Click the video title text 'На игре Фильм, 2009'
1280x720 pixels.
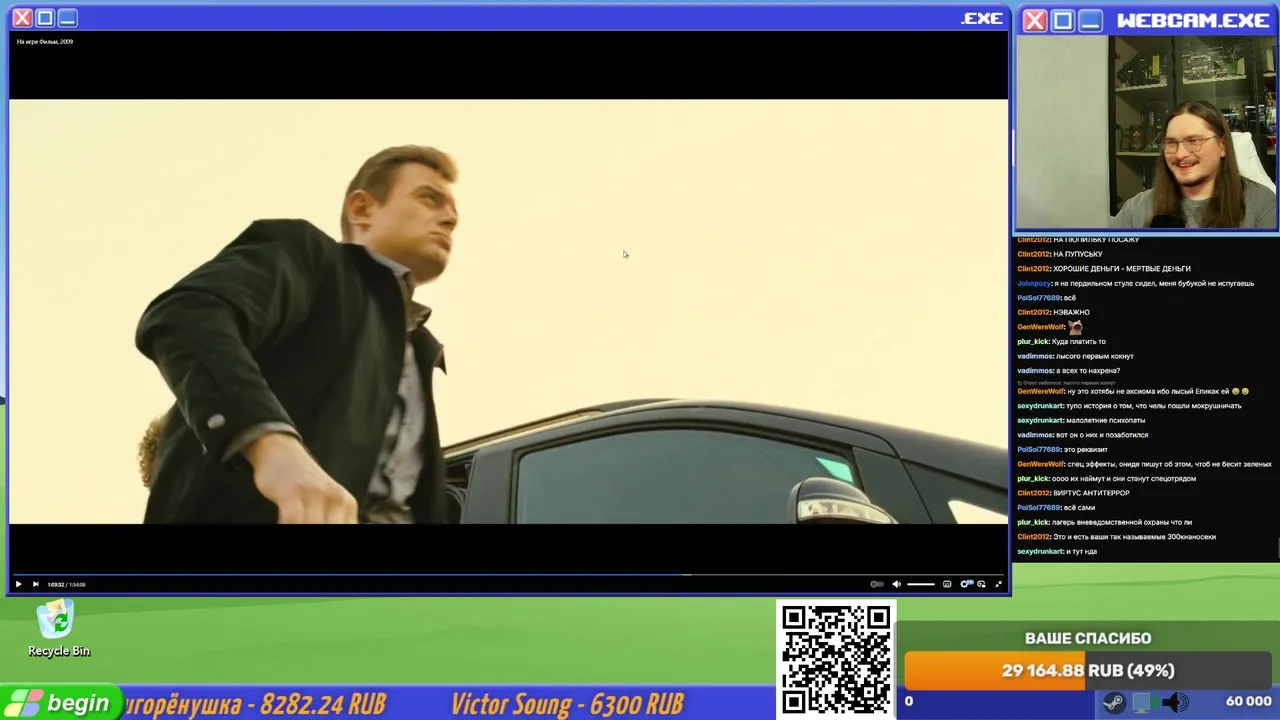[x=45, y=42]
